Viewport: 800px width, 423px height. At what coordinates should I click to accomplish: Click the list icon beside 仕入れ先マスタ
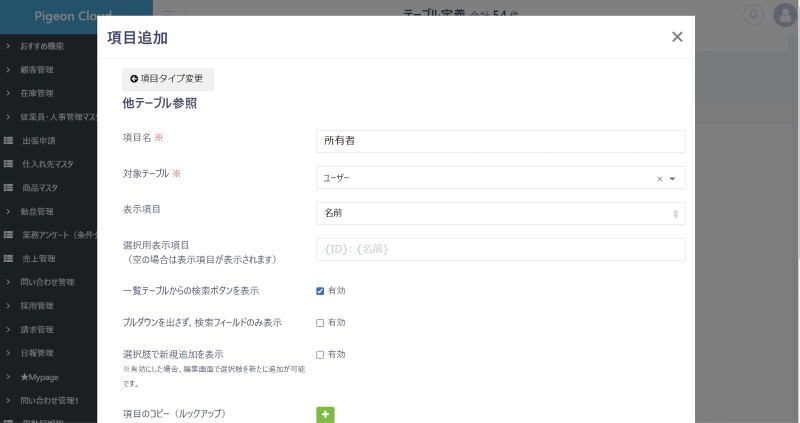(8, 164)
